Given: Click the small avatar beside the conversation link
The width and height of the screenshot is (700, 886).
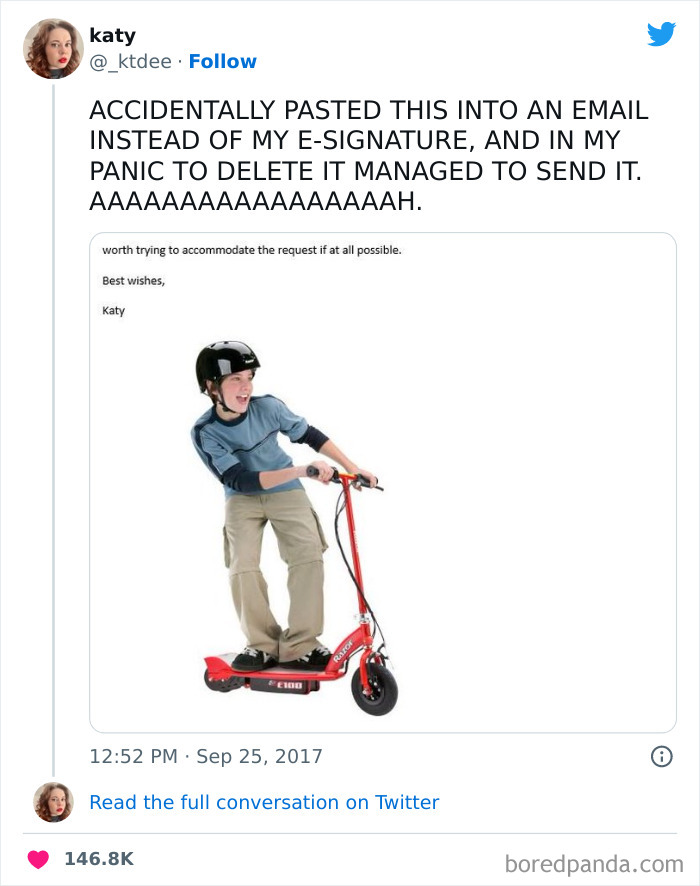Looking at the screenshot, I should pos(53,802).
